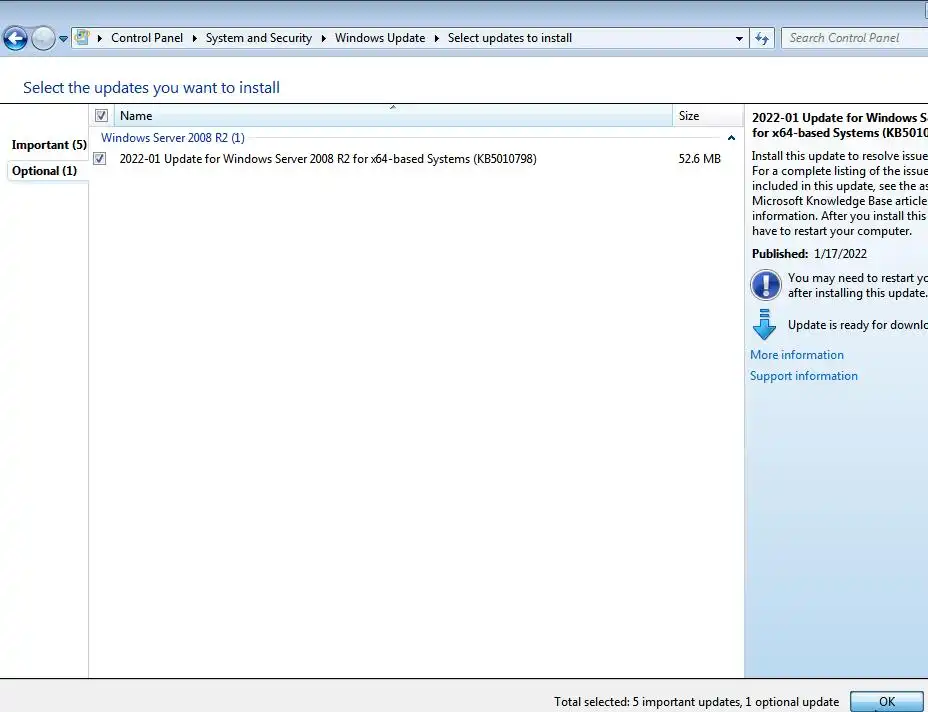Open the Control Panel breadcrumb
This screenshot has width=928, height=712.
[x=147, y=38]
